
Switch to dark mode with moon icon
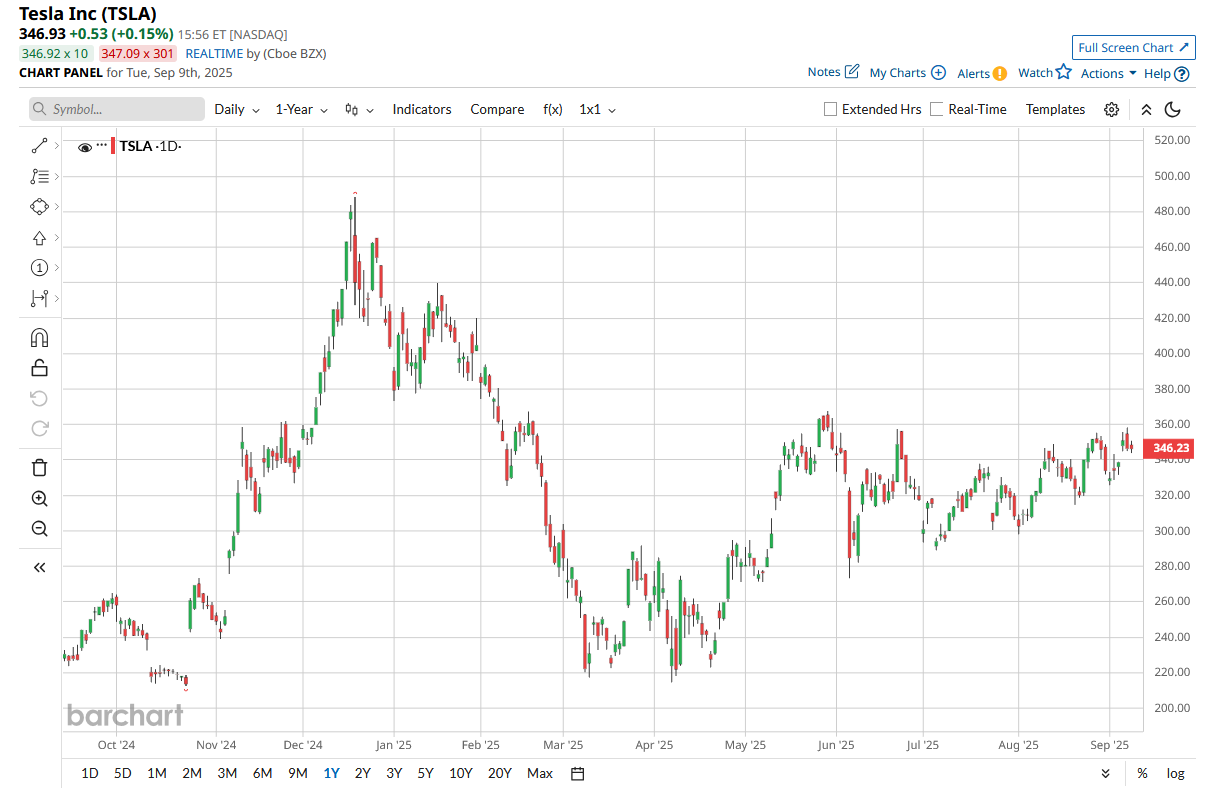point(1173,110)
